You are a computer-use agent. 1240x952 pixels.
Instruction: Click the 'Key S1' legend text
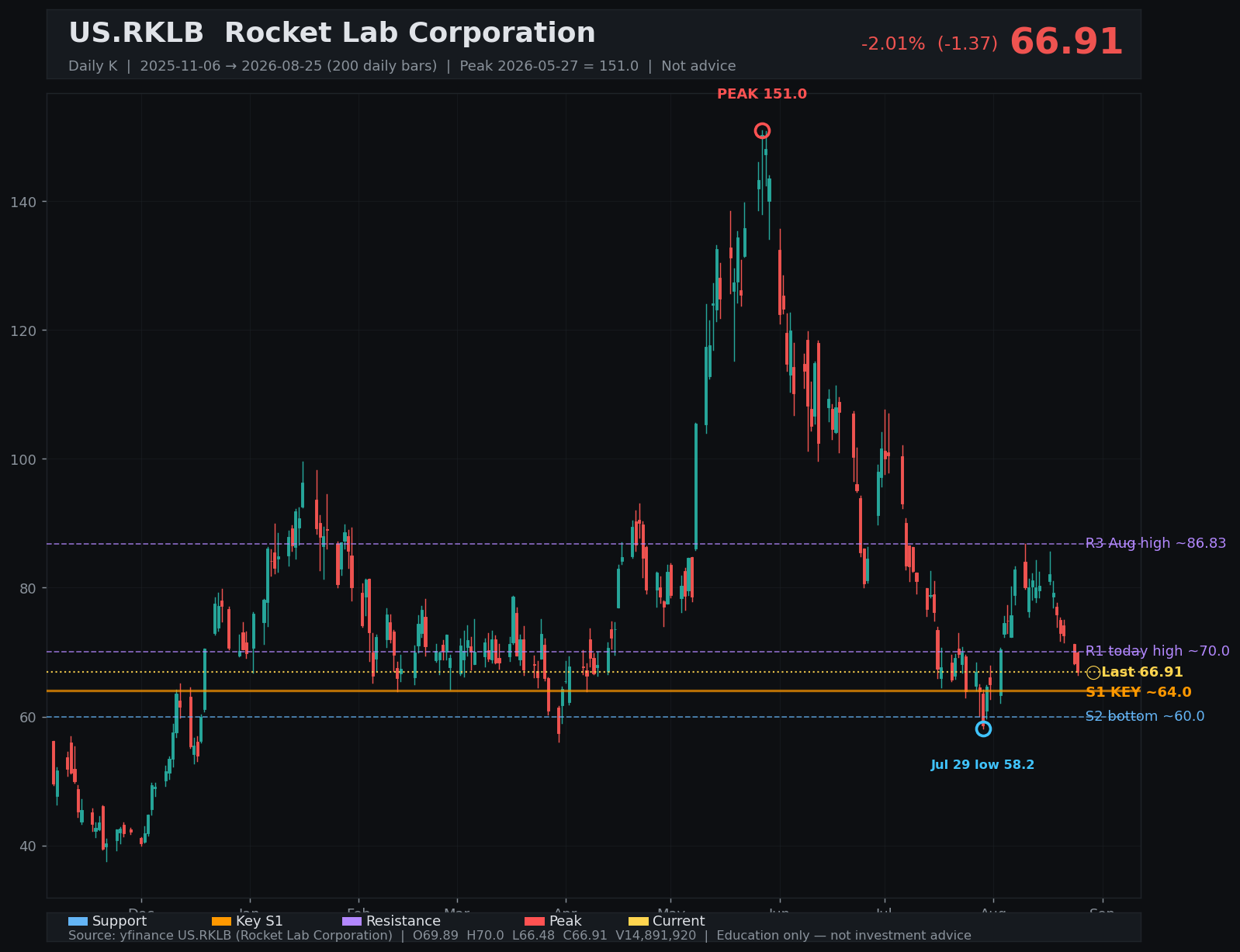coord(259,921)
